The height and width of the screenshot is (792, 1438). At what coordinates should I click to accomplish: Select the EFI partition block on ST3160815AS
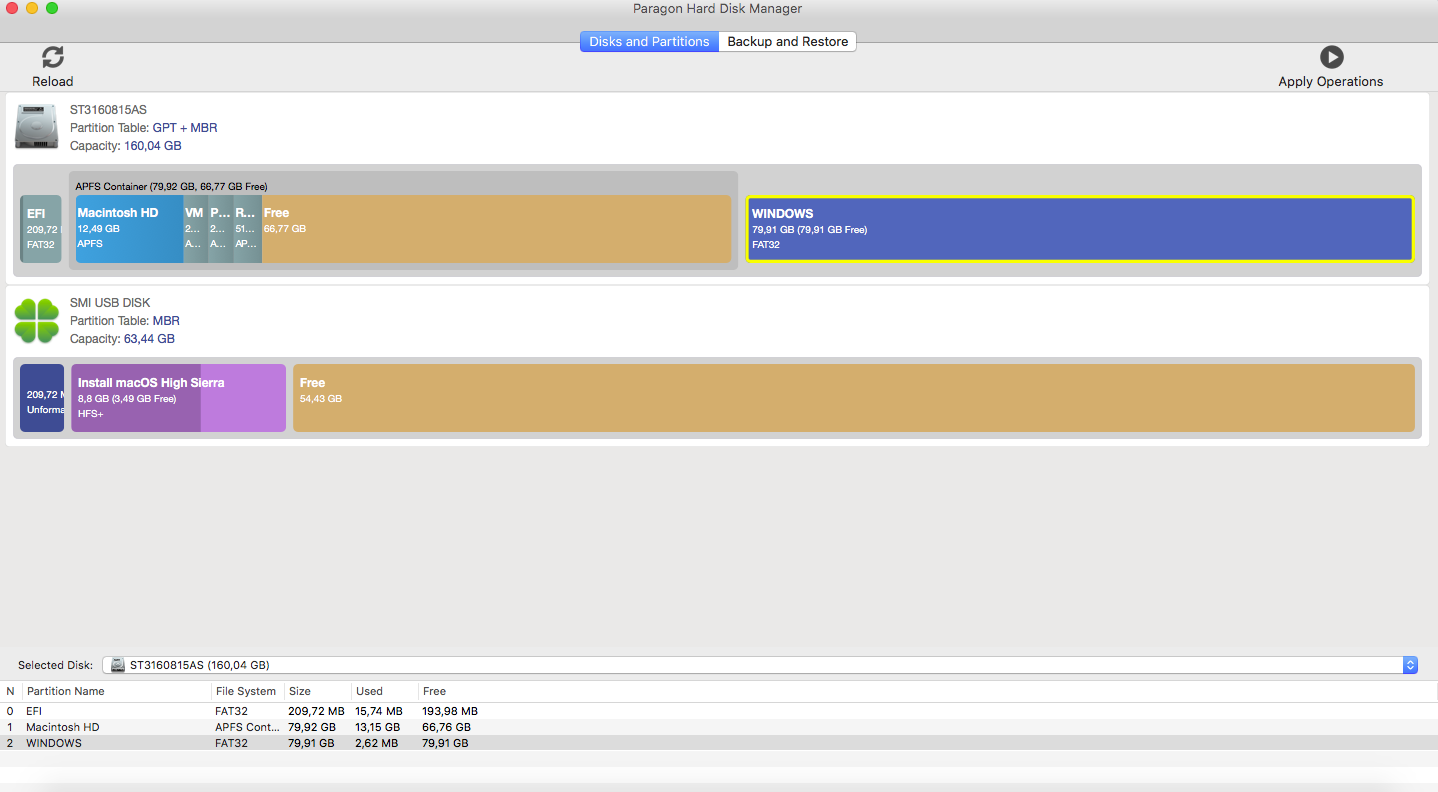coord(41,229)
